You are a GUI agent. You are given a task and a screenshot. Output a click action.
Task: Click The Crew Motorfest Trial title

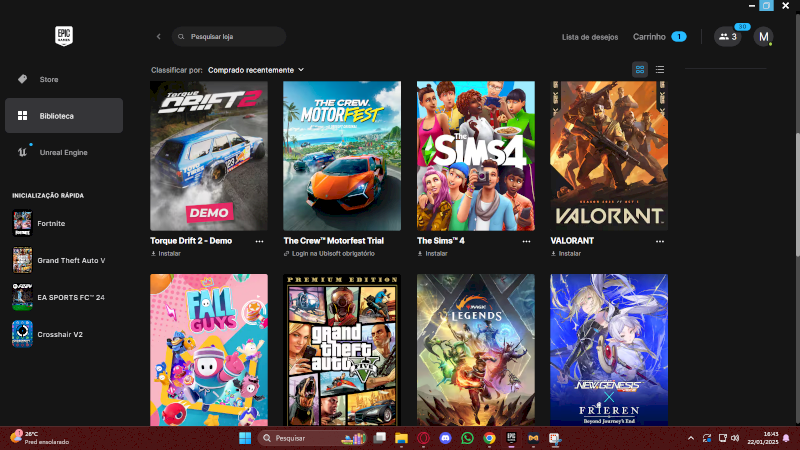(334, 241)
